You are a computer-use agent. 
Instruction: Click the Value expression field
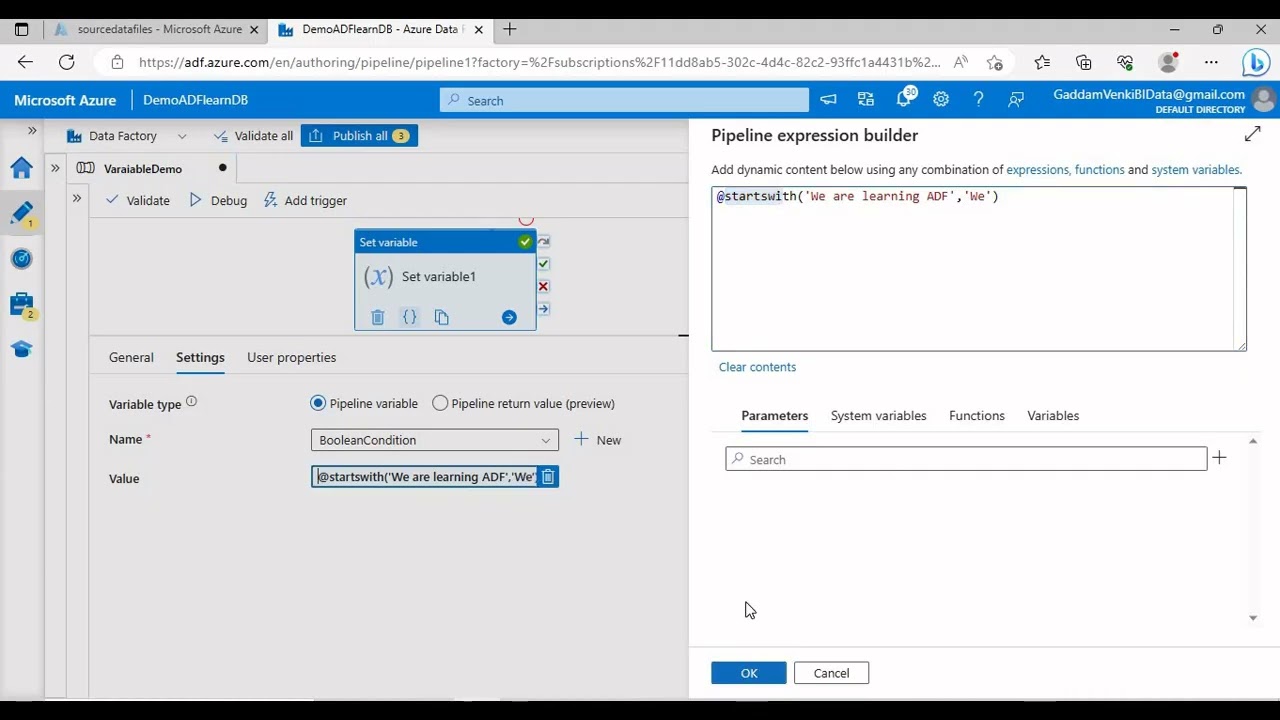[424, 477]
